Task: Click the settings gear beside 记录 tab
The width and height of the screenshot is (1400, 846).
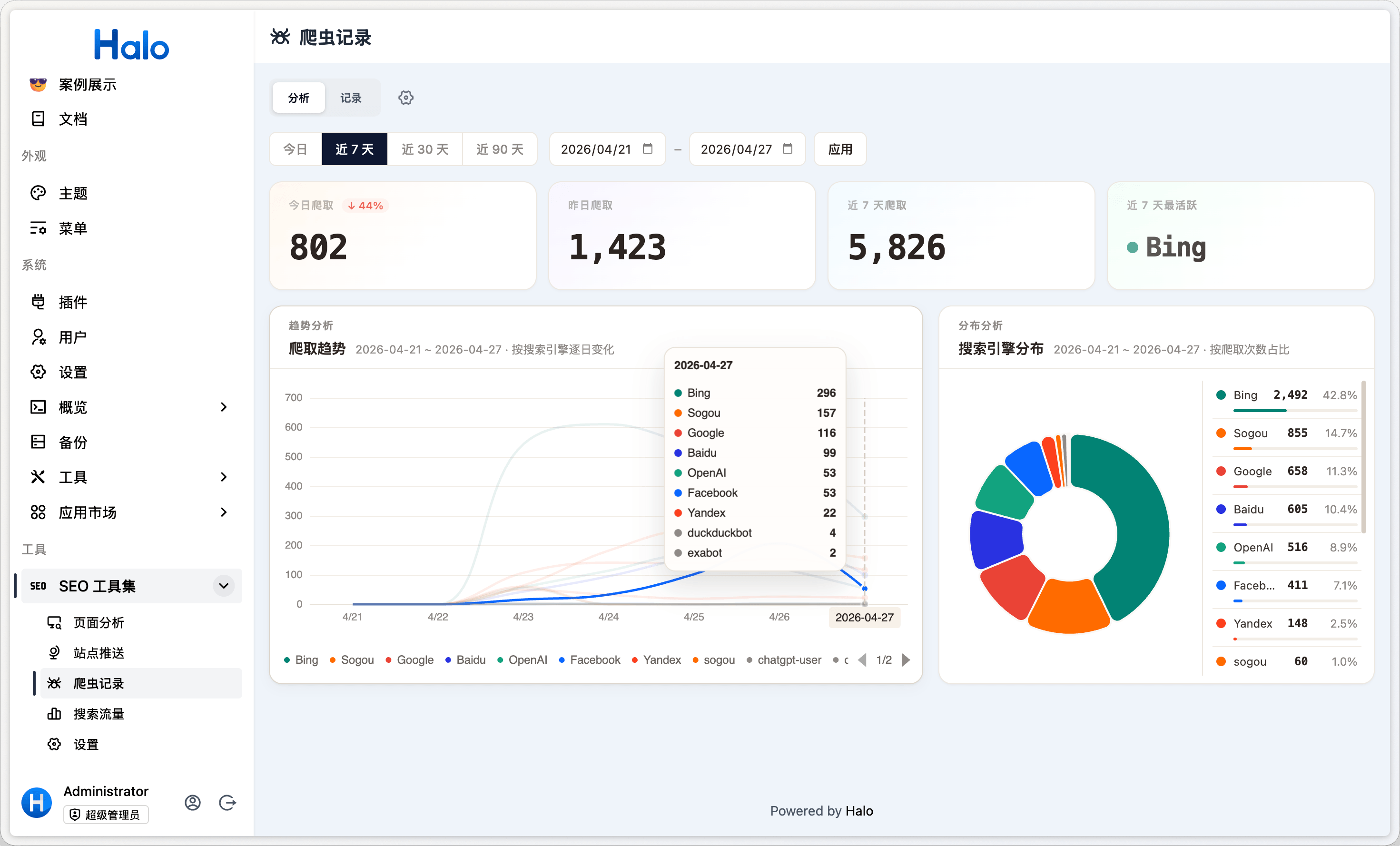Action: 406,98
